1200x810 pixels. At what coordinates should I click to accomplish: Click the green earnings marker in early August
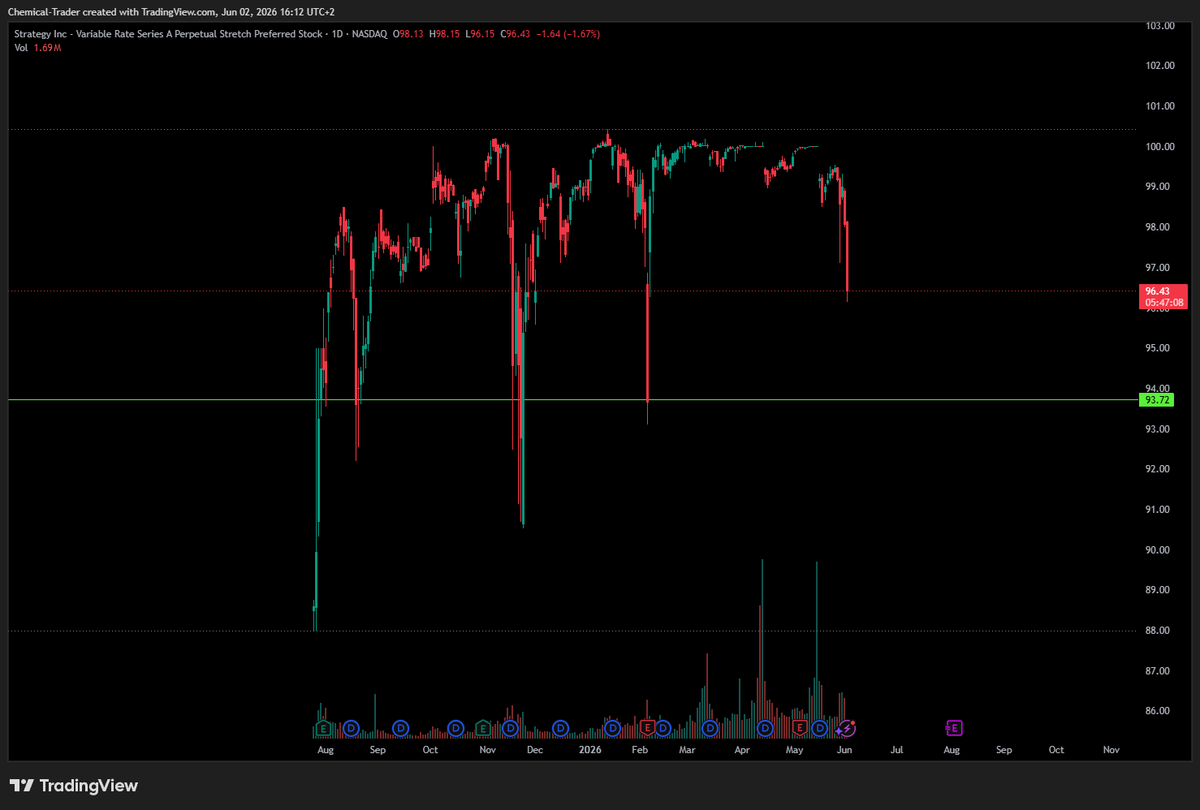click(323, 728)
